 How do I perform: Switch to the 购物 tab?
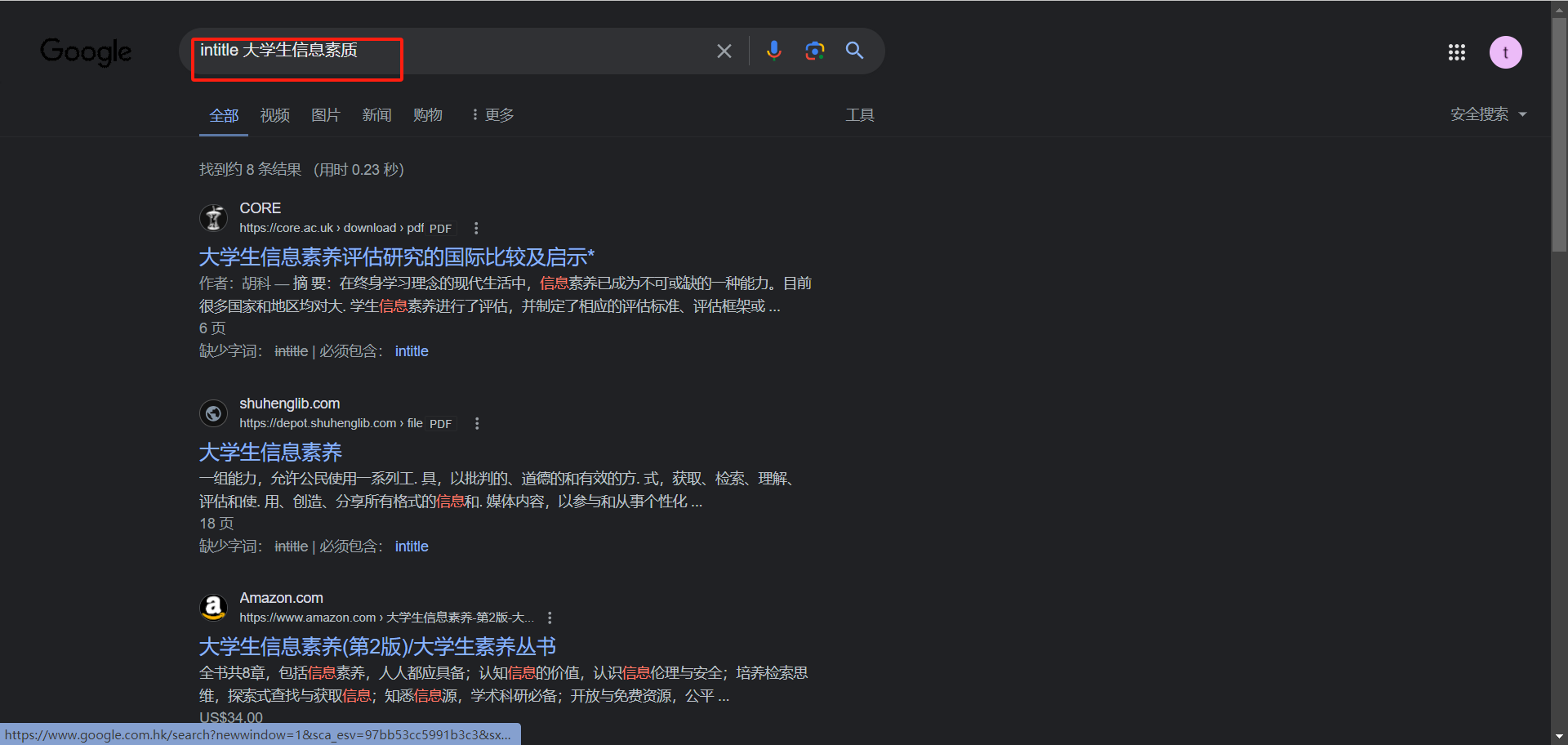click(x=428, y=115)
